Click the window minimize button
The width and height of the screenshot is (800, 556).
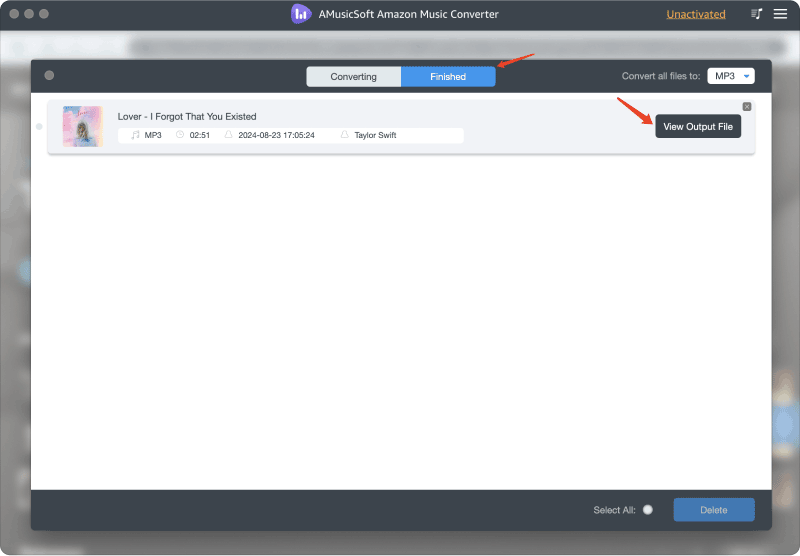(x=29, y=14)
